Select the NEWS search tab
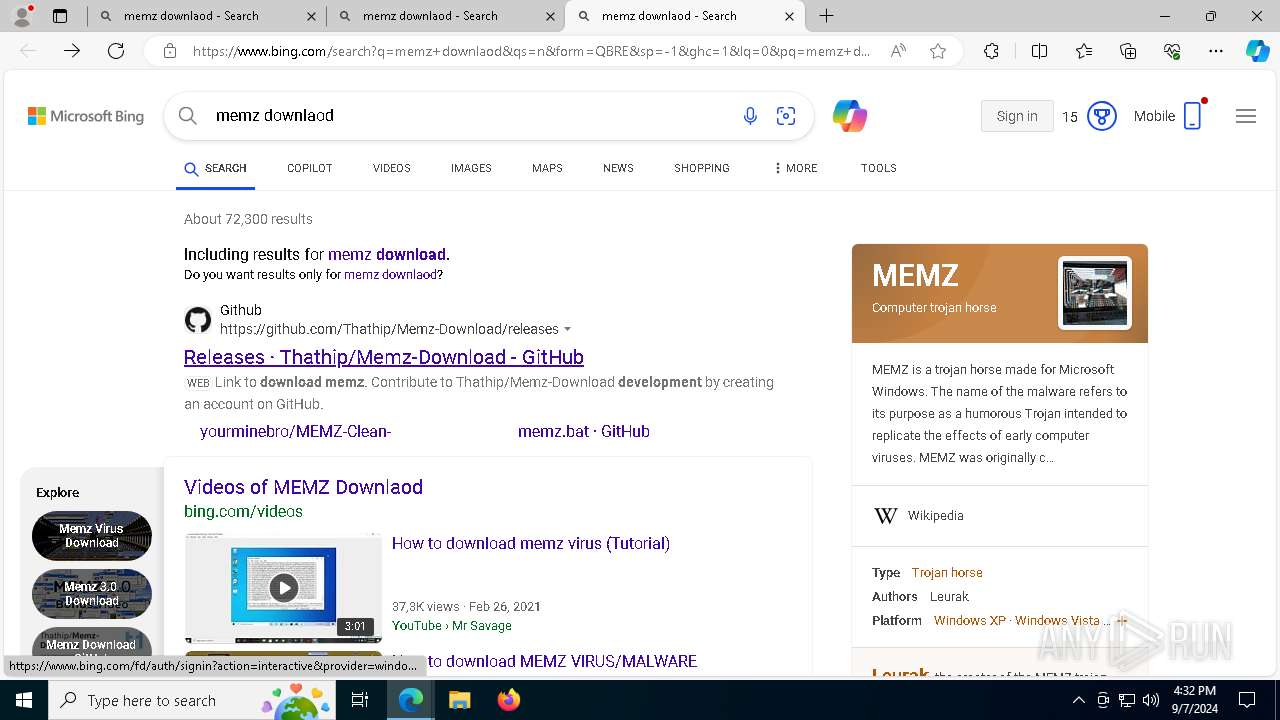This screenshot has width=1280, height=720. coord(618,168)
